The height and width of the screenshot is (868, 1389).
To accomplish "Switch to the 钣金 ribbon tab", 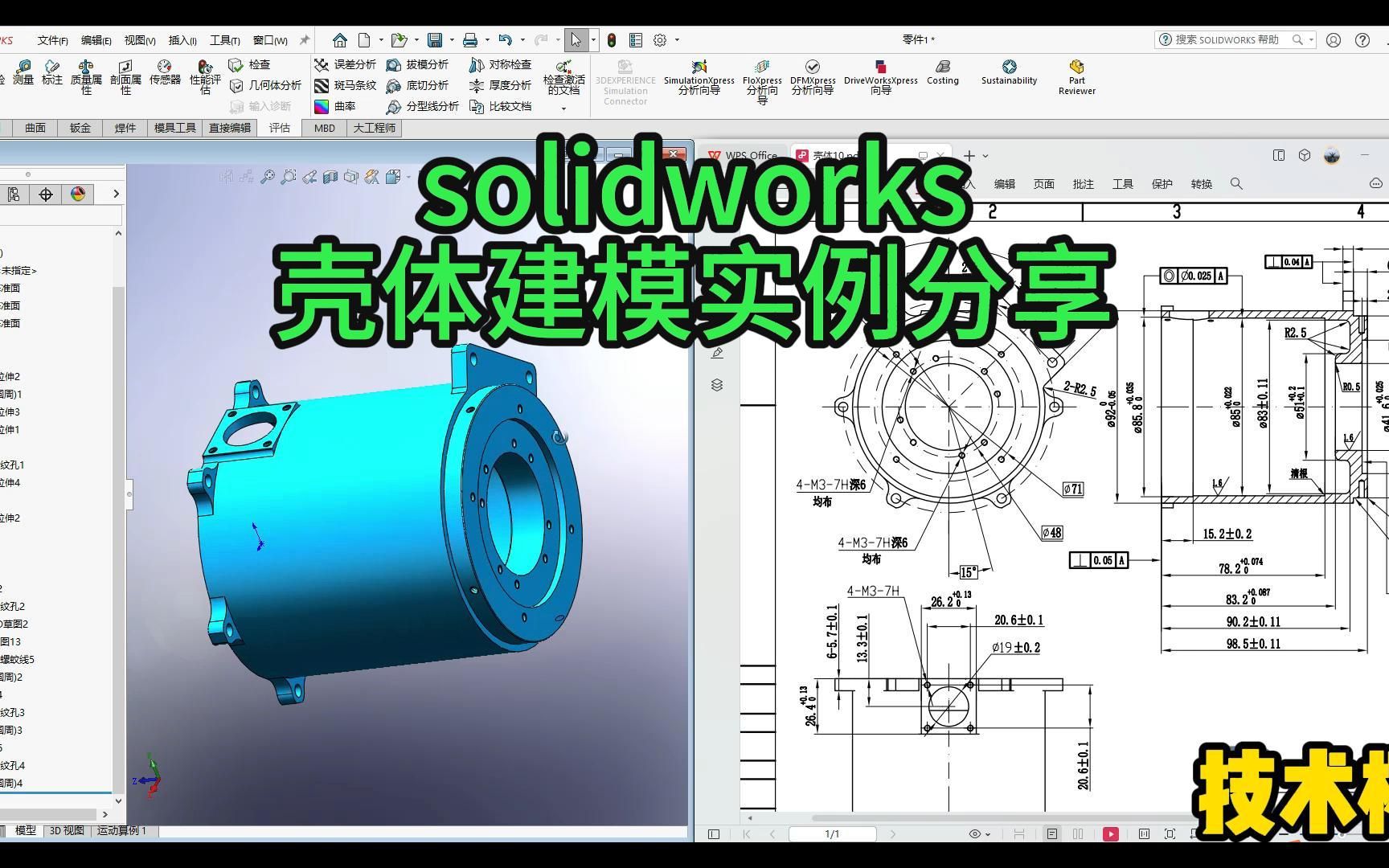I will pos(80,128).
